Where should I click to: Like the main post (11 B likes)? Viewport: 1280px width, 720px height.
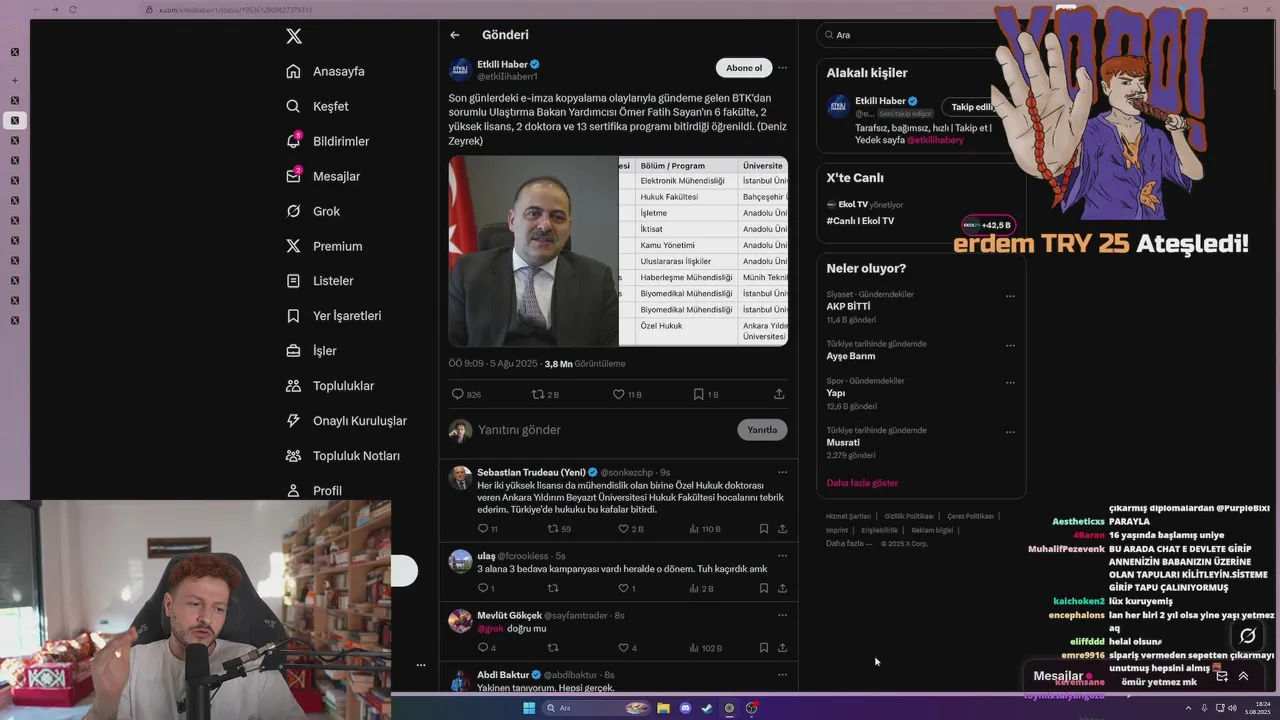pyautogui.click(x=627, y=394)
